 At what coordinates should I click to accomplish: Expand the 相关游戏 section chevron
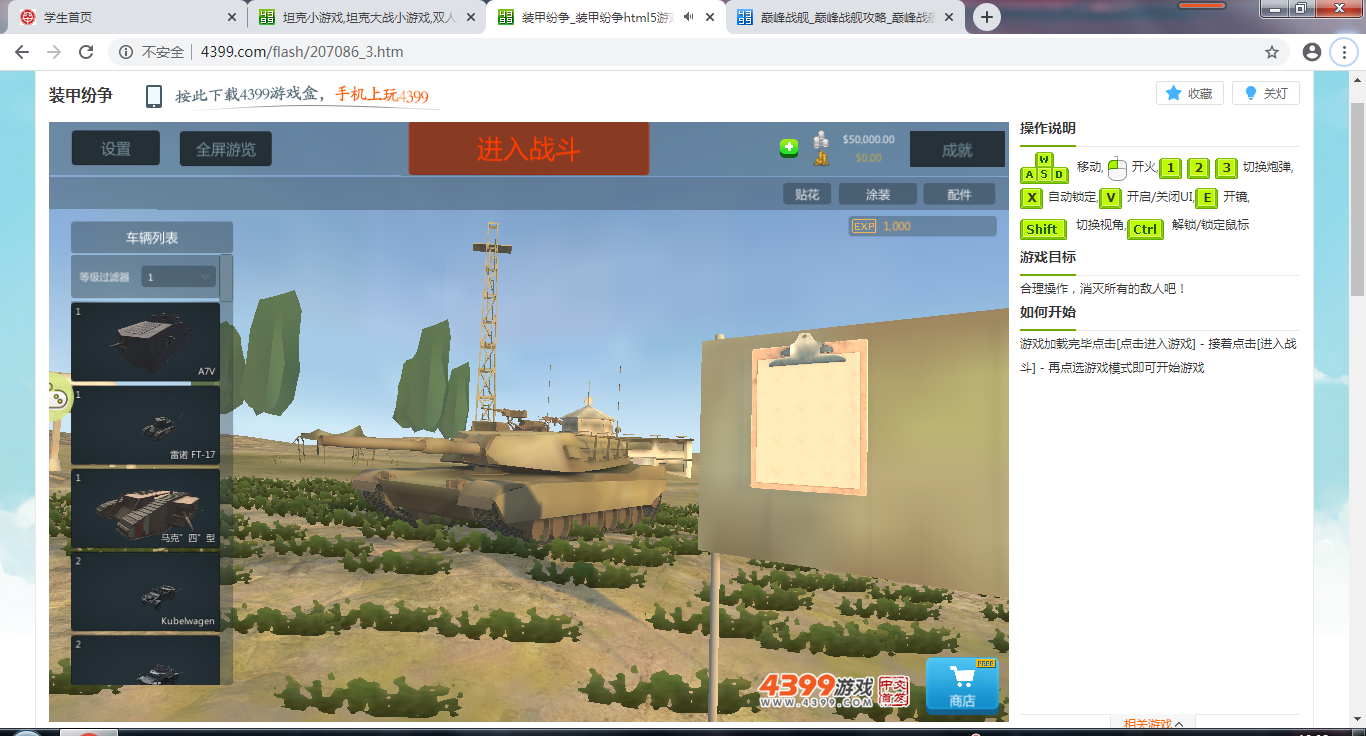[x=1179, y=724]
